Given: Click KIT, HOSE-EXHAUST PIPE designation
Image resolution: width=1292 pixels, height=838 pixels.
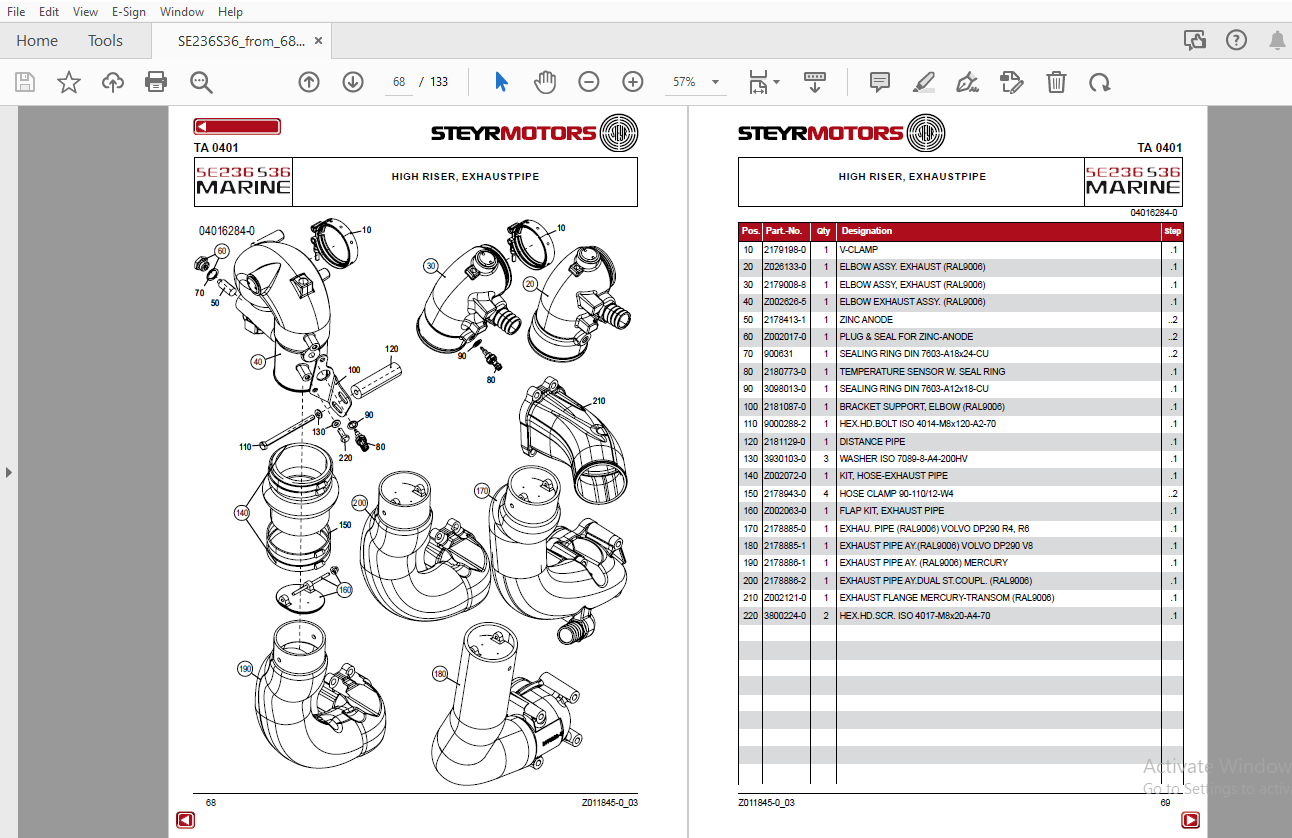Looking at the screenshot, I should tap(894, 476).
